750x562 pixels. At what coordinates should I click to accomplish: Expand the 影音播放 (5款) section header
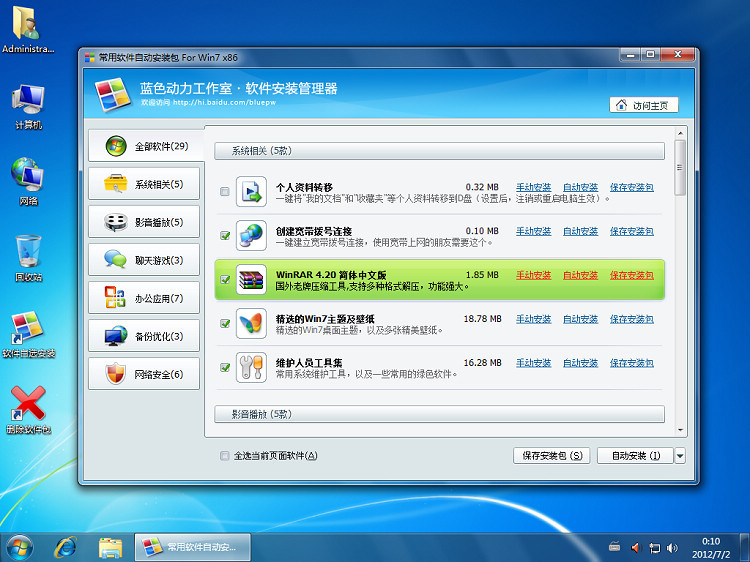point(439,414)
